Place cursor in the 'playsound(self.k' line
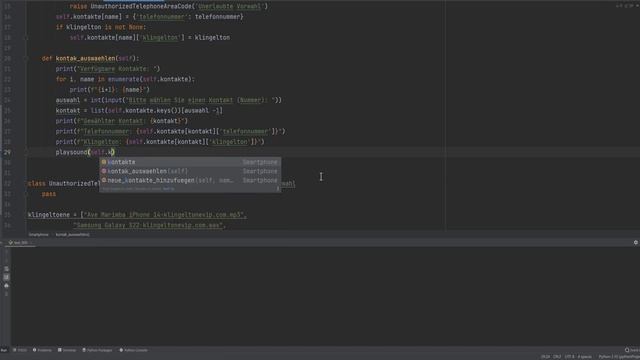Screen dimensions: 640x360 pyautogui.click(x=85, y=152)
